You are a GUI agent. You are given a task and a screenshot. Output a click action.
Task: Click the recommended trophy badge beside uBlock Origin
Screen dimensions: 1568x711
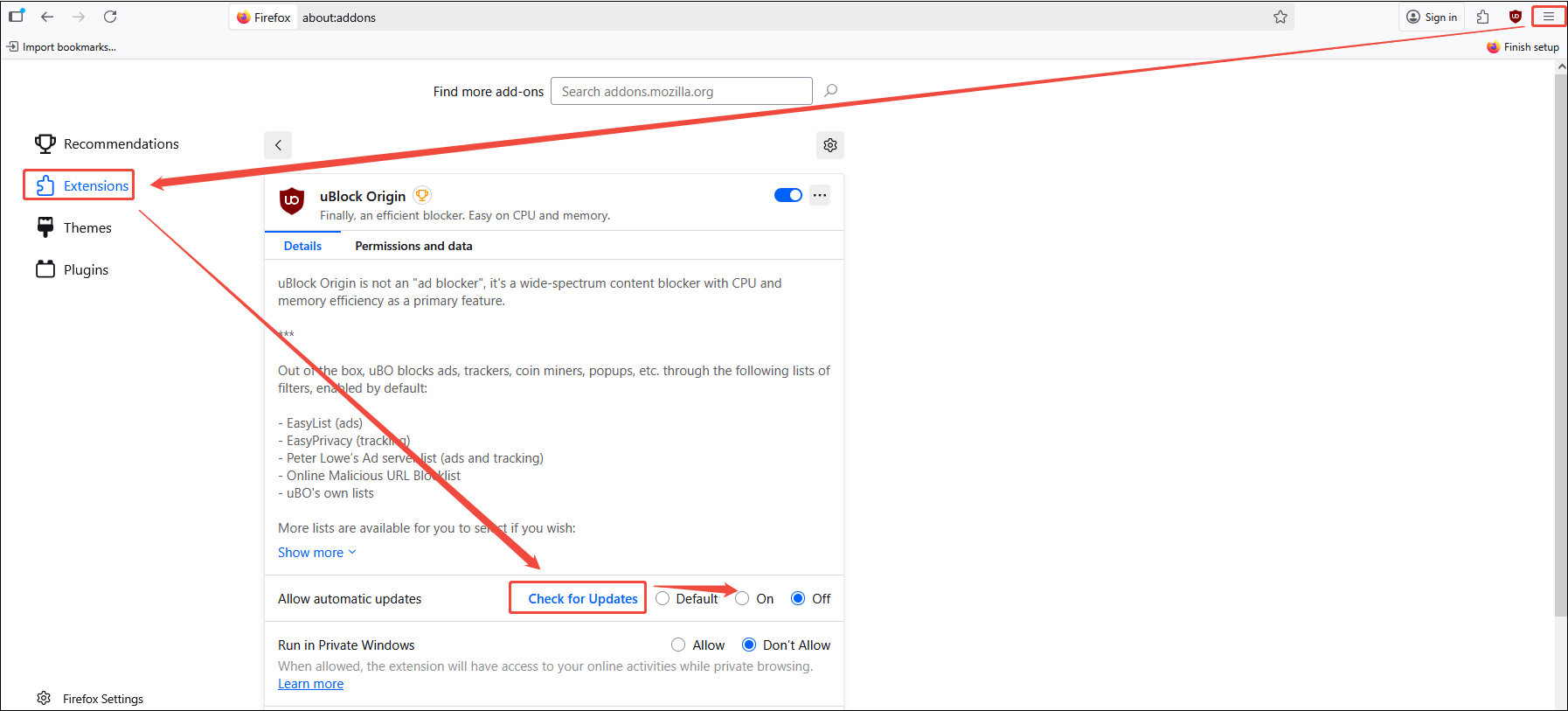[422, 196]
